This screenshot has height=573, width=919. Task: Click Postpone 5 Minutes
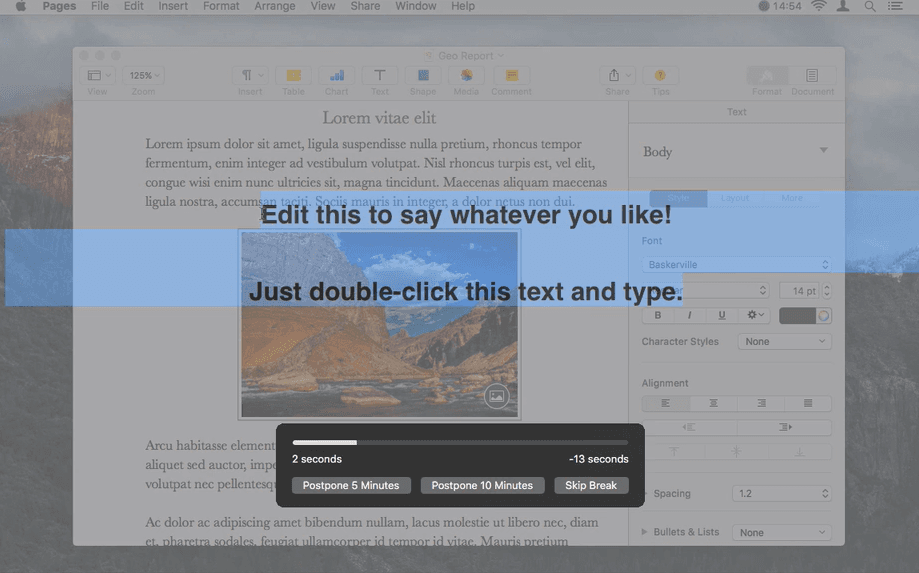[x=351, y=485]
